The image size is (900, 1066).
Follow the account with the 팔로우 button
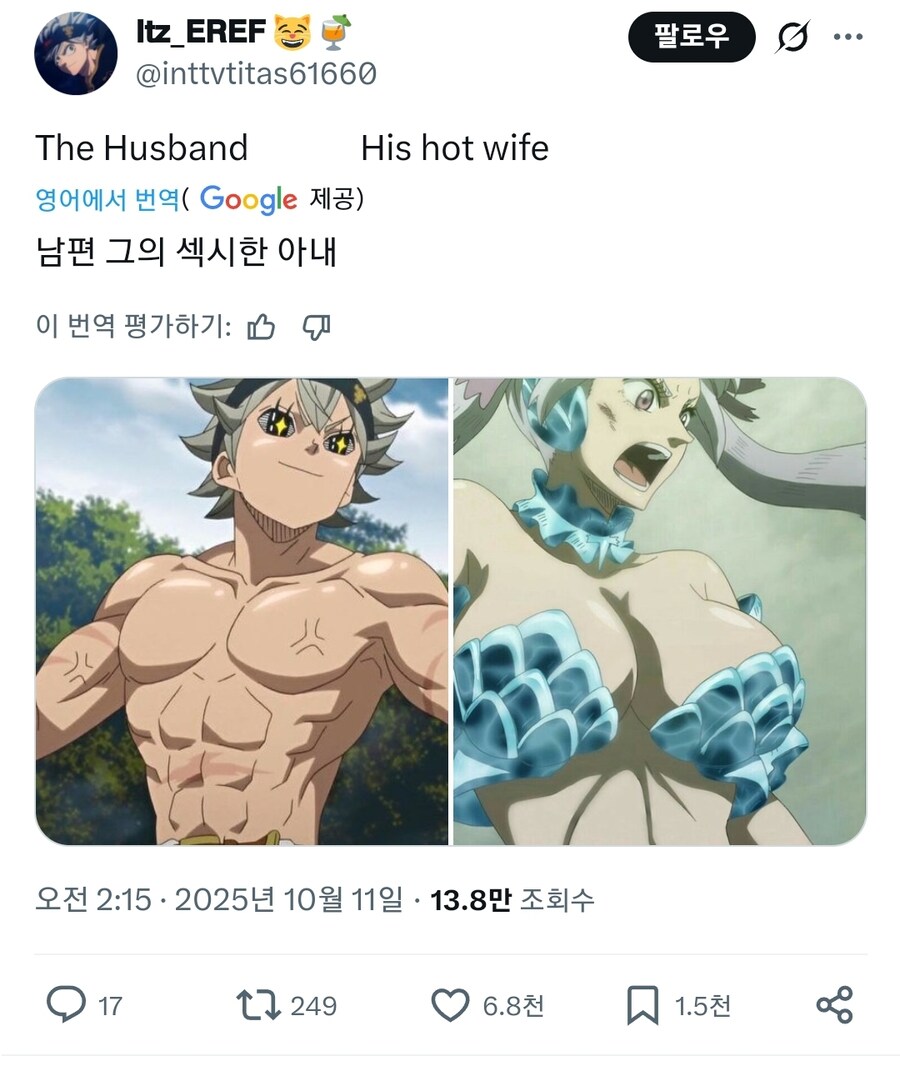point(691,37)
